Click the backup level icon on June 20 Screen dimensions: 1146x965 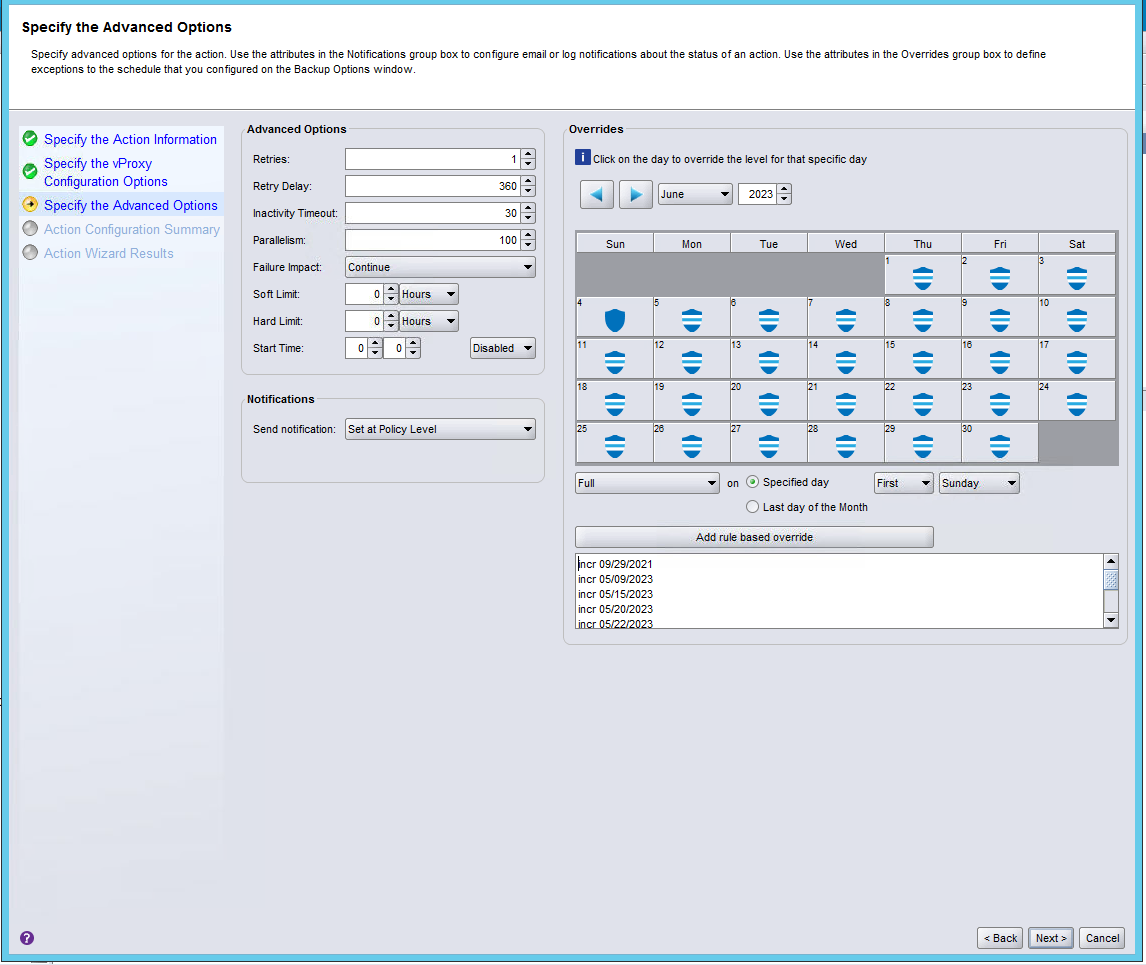(x=769, y=403)
